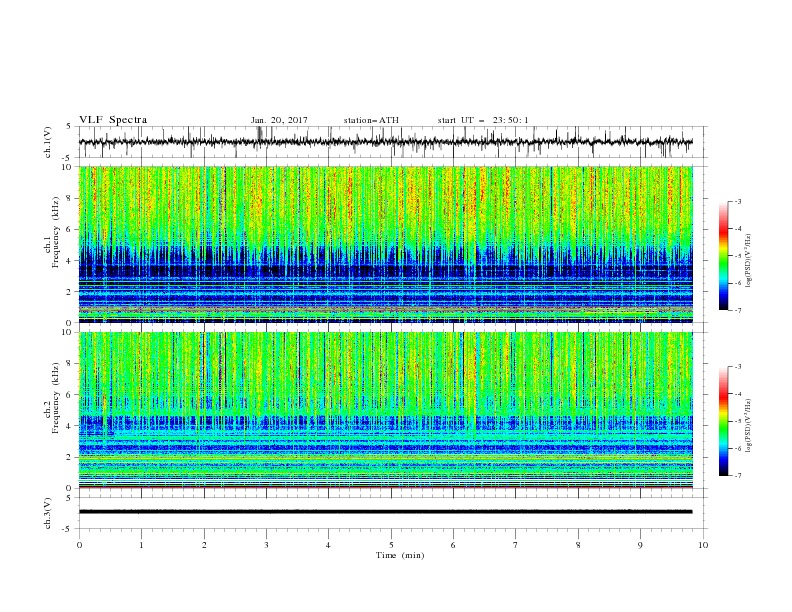The width and height of the screenshot is (792, 612).
Task: Click the "4" kHz tick on the ch.1 frequency axis
Action: point(70,261)
